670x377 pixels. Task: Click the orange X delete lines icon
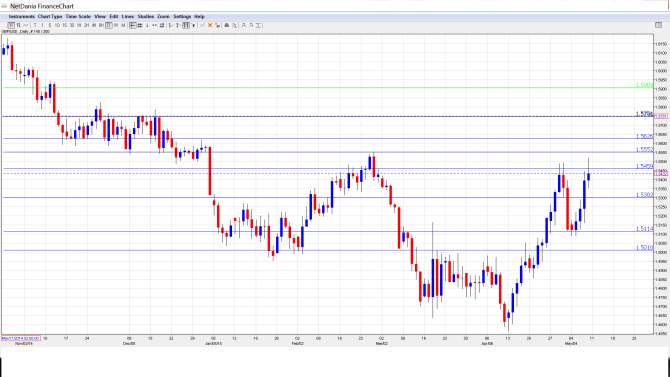point(210,26)
